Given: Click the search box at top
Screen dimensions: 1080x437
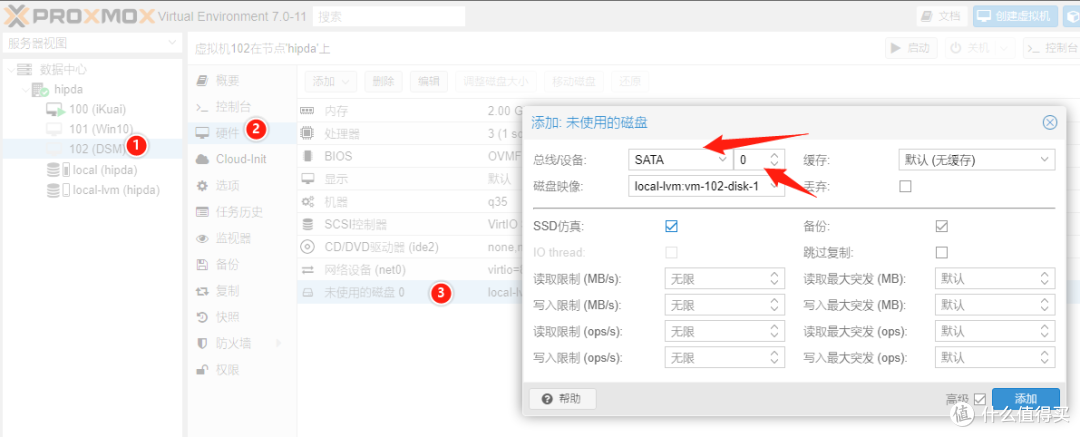Looking at the screenshot, I should [388, 17].
